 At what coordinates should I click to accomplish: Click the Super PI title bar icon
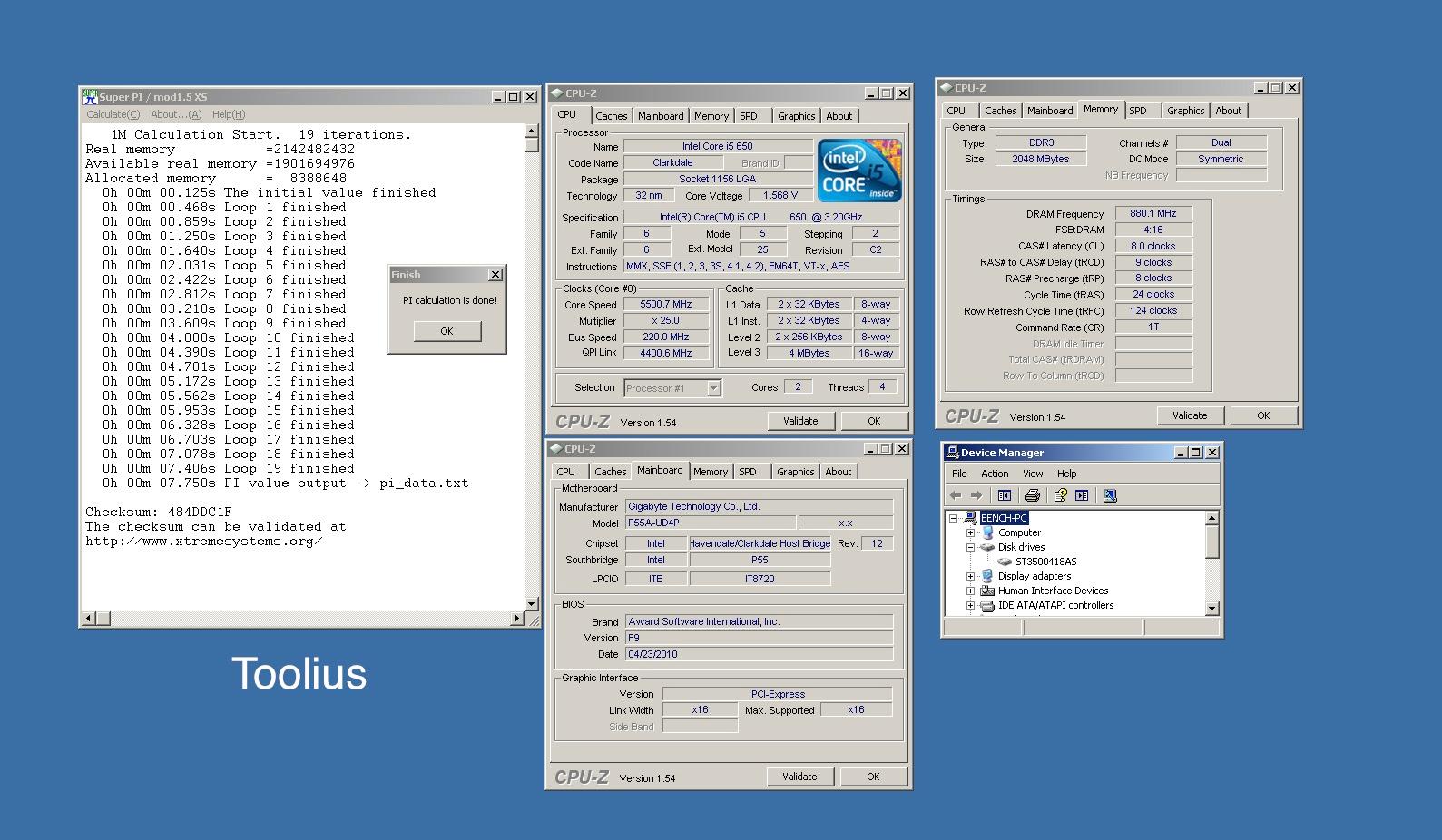tap(90, 96)
